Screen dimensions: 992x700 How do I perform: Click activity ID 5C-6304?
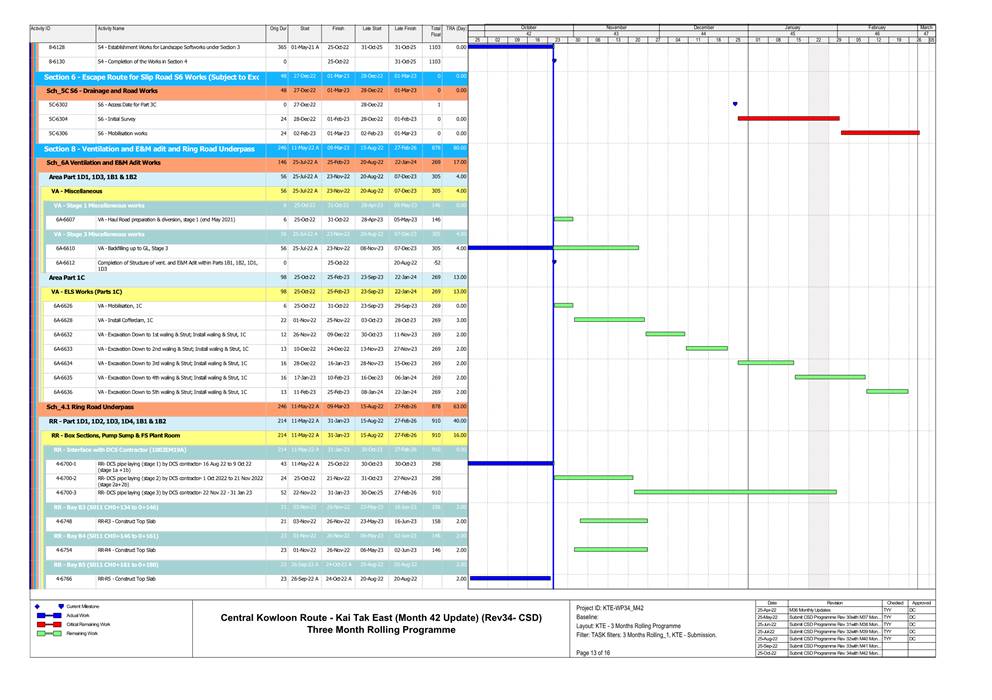[58, 119]
